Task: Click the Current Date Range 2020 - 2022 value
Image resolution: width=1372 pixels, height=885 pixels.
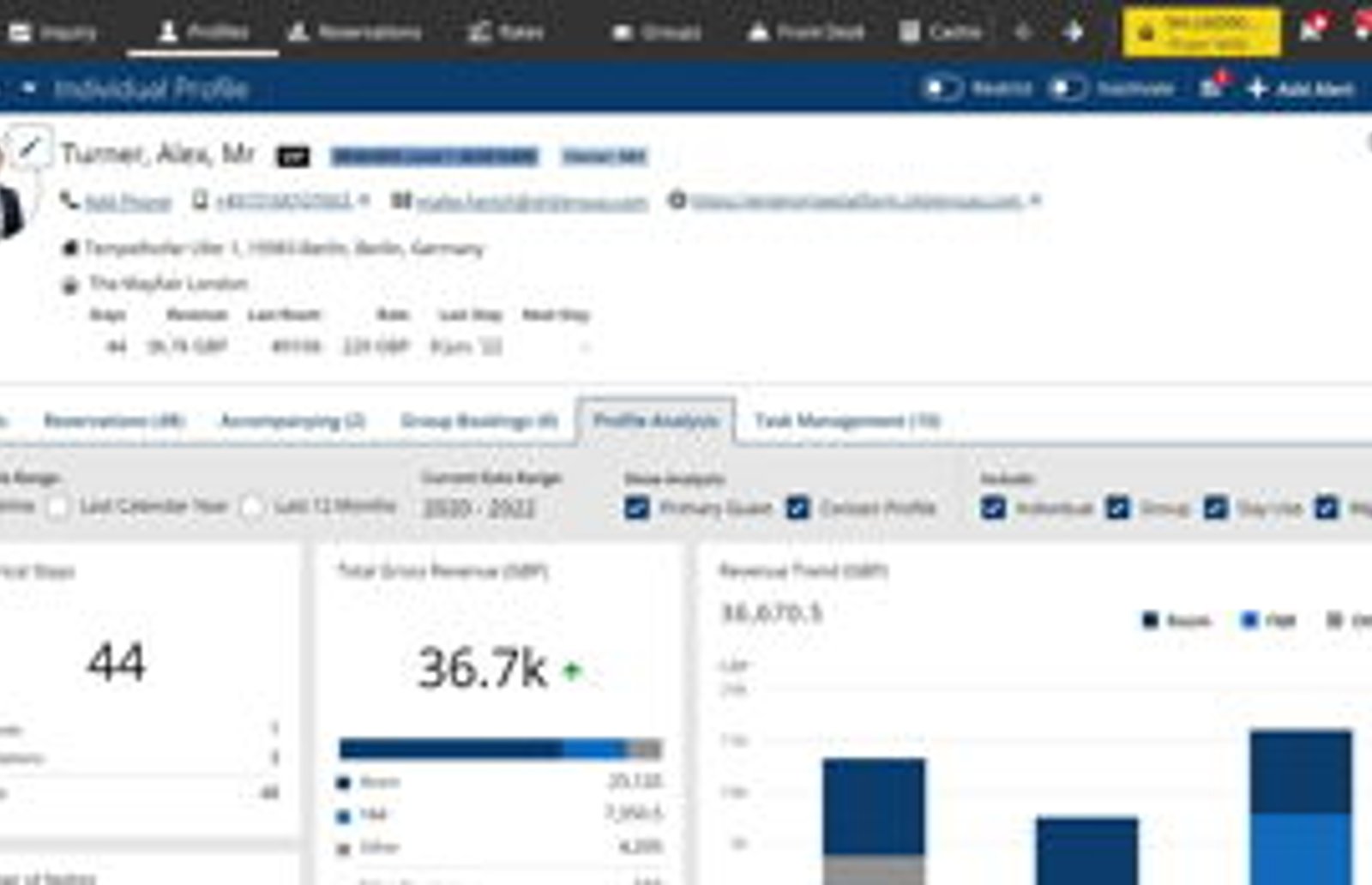Action: coord(478,509)
